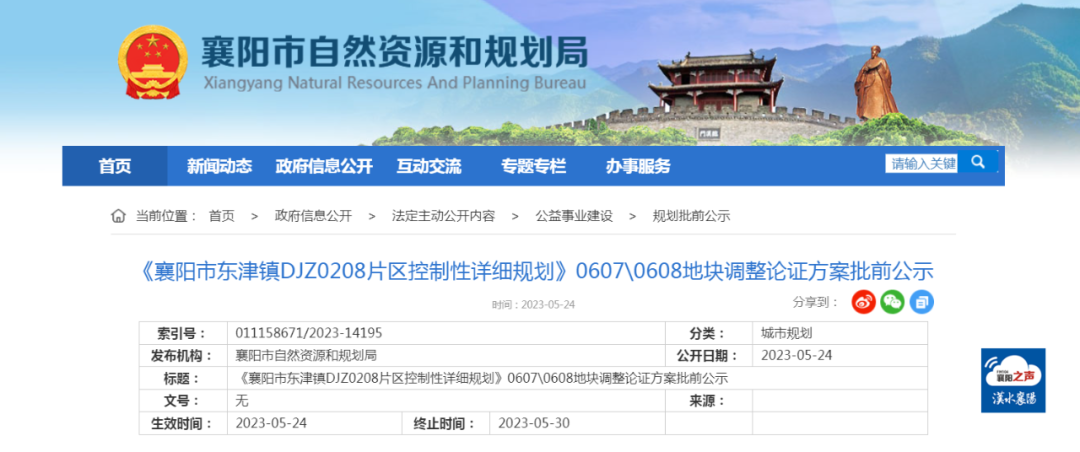
Task: Open the 襄阳之声 floating badge
Action: point(1012,380)
